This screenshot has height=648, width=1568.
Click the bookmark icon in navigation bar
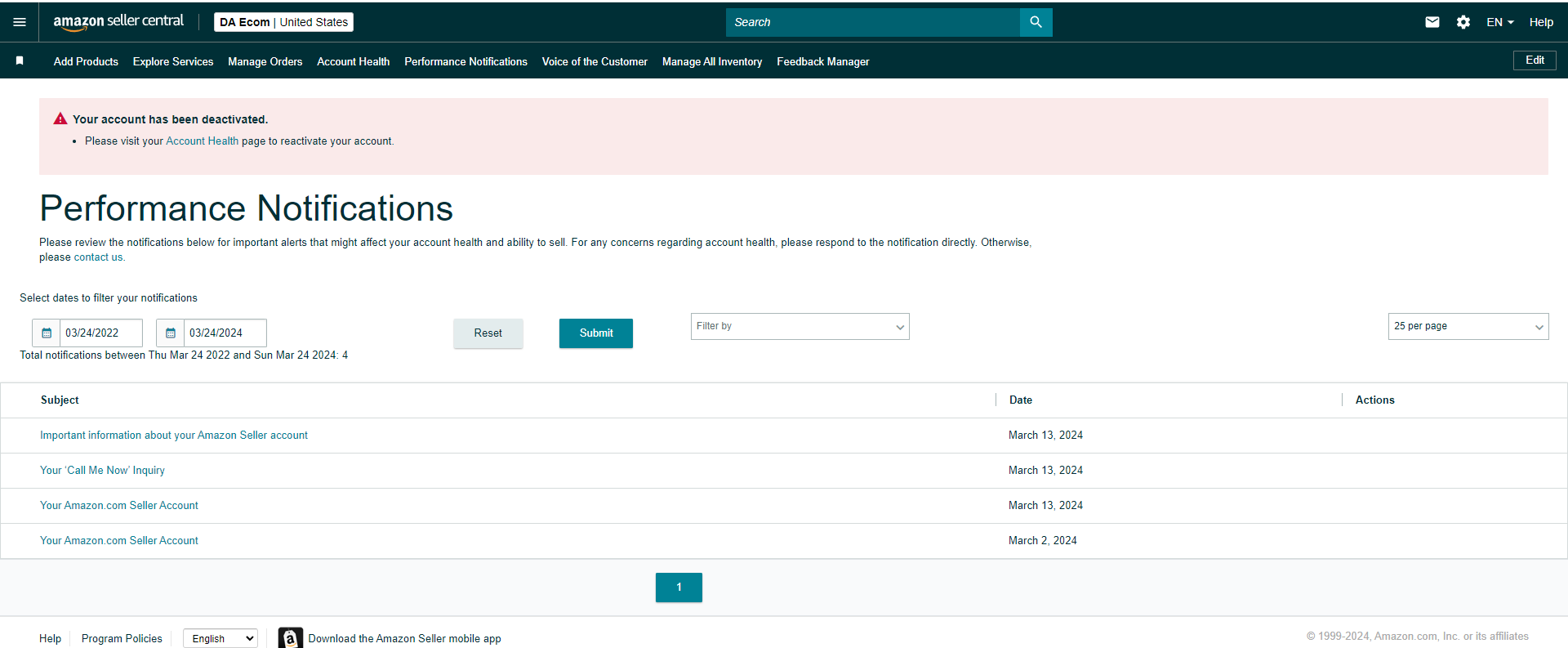click(20, 60)
